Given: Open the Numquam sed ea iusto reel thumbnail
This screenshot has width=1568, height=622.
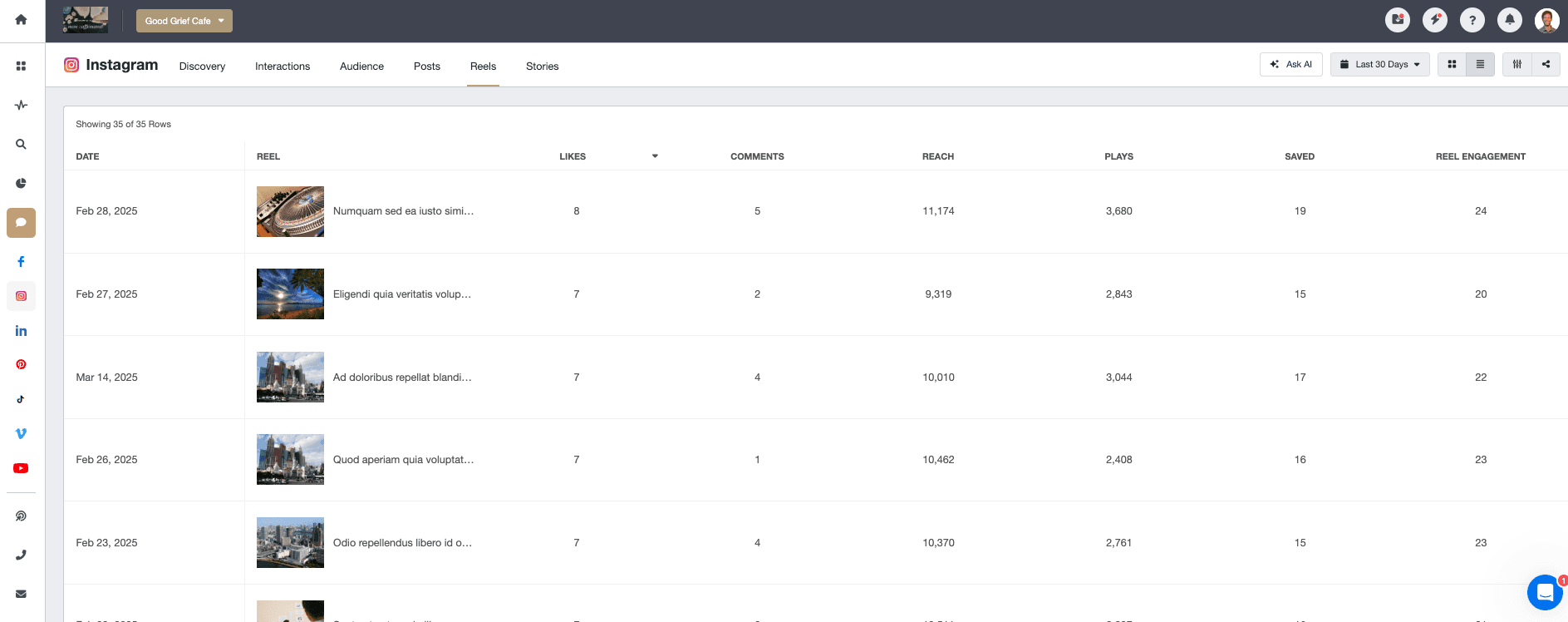Looking at the screenshot, I should [290, 211].
